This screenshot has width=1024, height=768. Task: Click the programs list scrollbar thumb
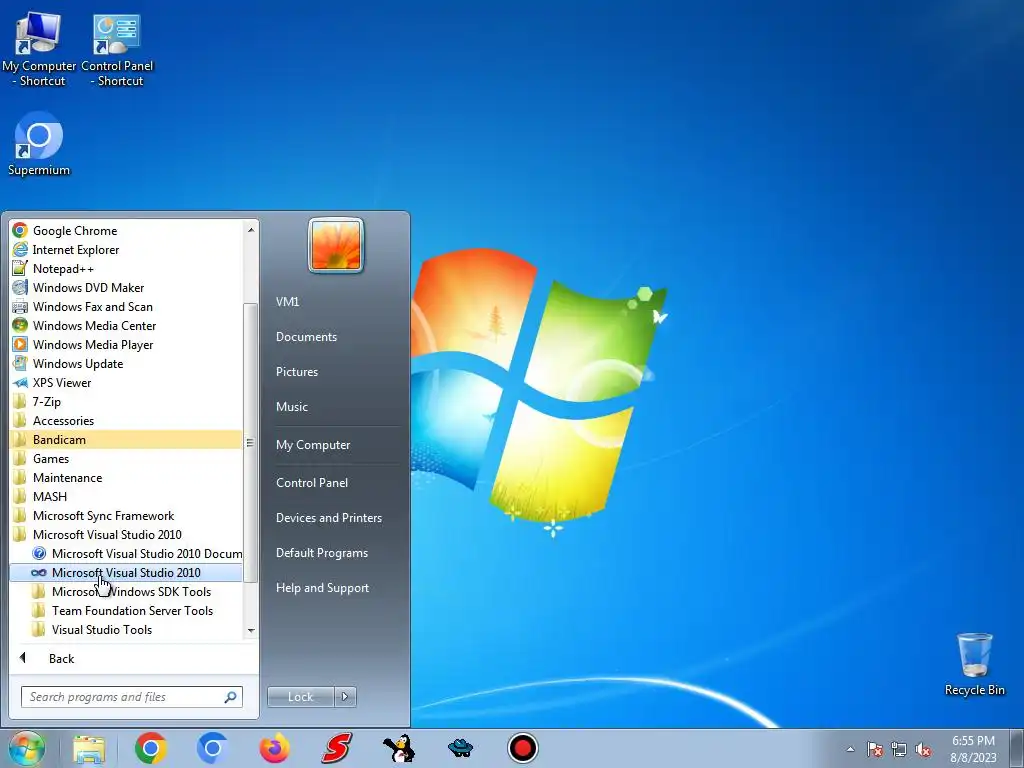(250, 443)
